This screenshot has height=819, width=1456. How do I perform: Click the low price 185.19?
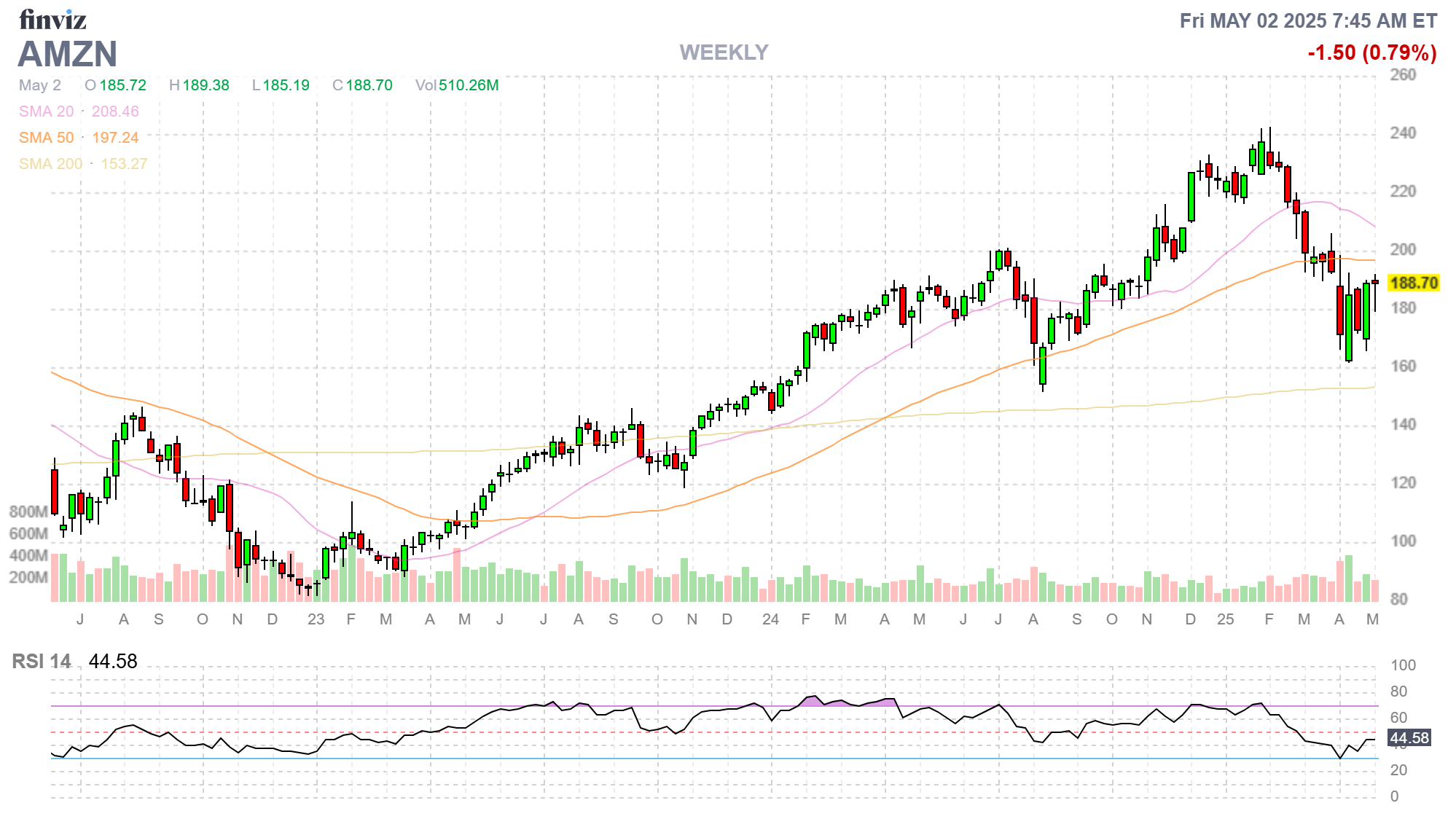point(286,85)
